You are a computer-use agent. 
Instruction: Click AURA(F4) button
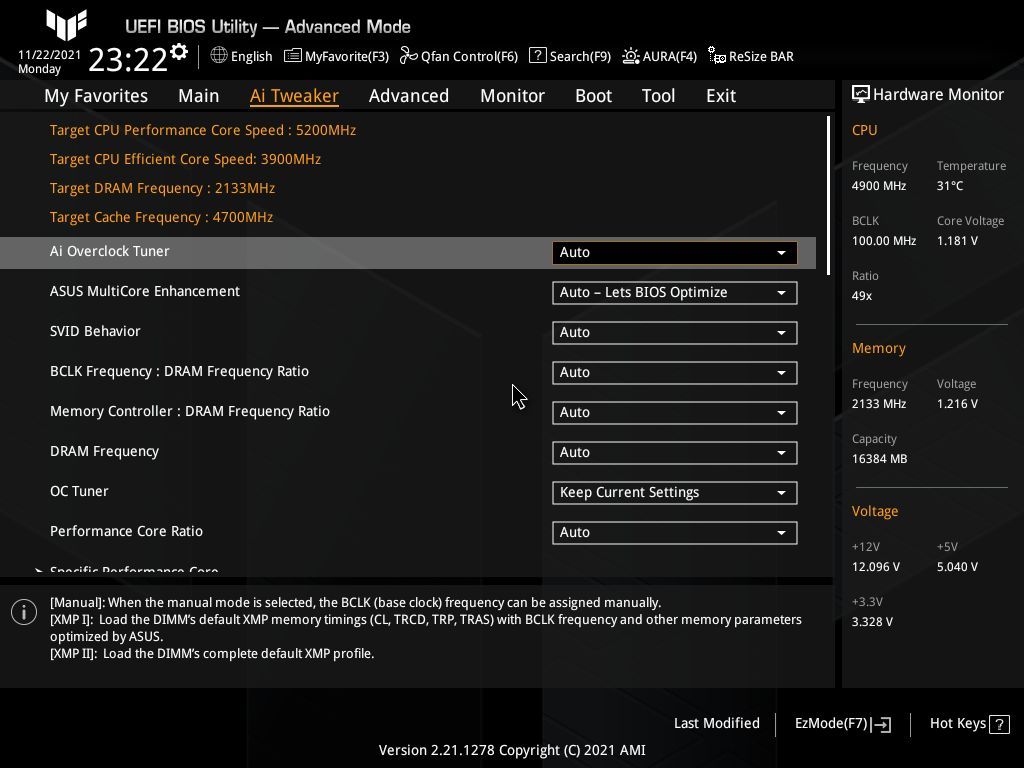pyautogui.click(x=660, y=56)
